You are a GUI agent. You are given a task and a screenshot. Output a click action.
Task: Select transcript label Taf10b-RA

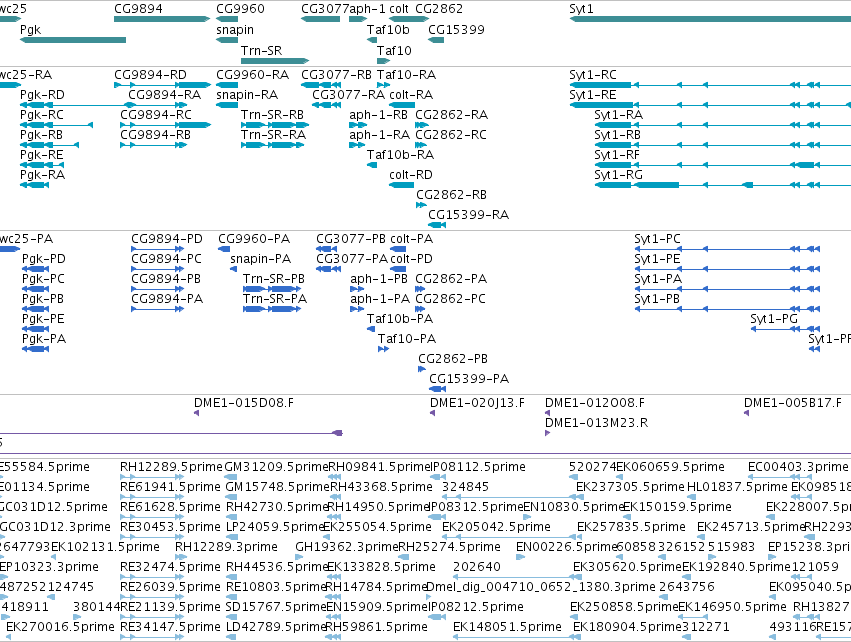[400, 155]
